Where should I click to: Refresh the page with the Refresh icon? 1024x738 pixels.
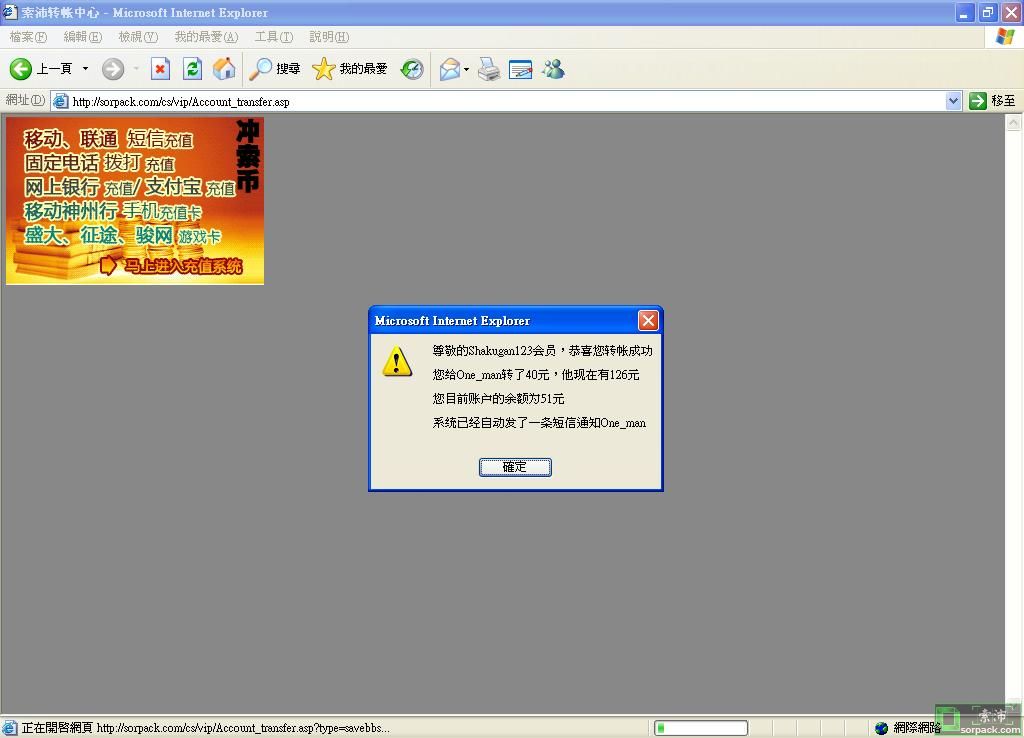click(192, 69)
